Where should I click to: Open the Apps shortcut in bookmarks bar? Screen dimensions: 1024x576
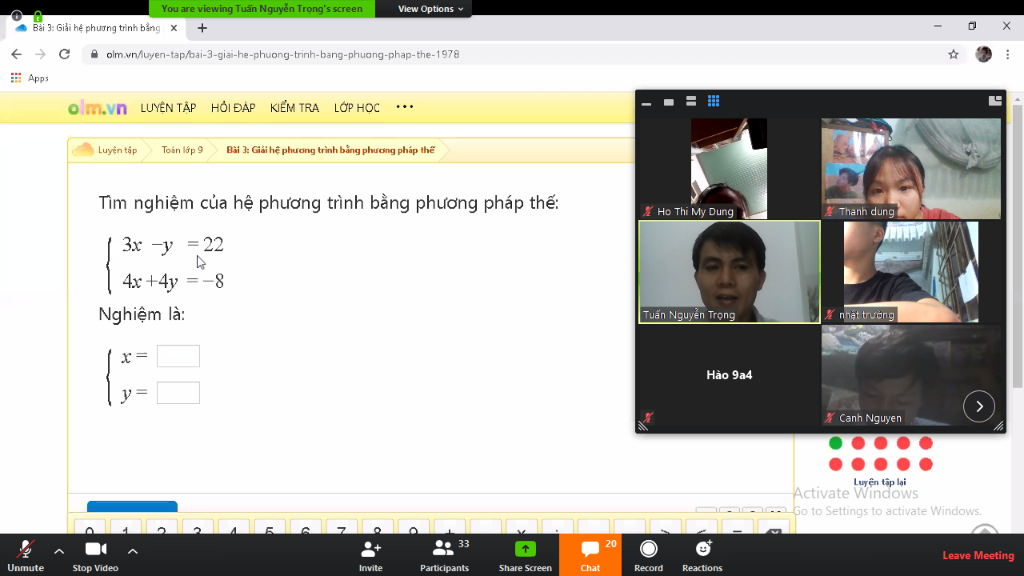[30, 78]
